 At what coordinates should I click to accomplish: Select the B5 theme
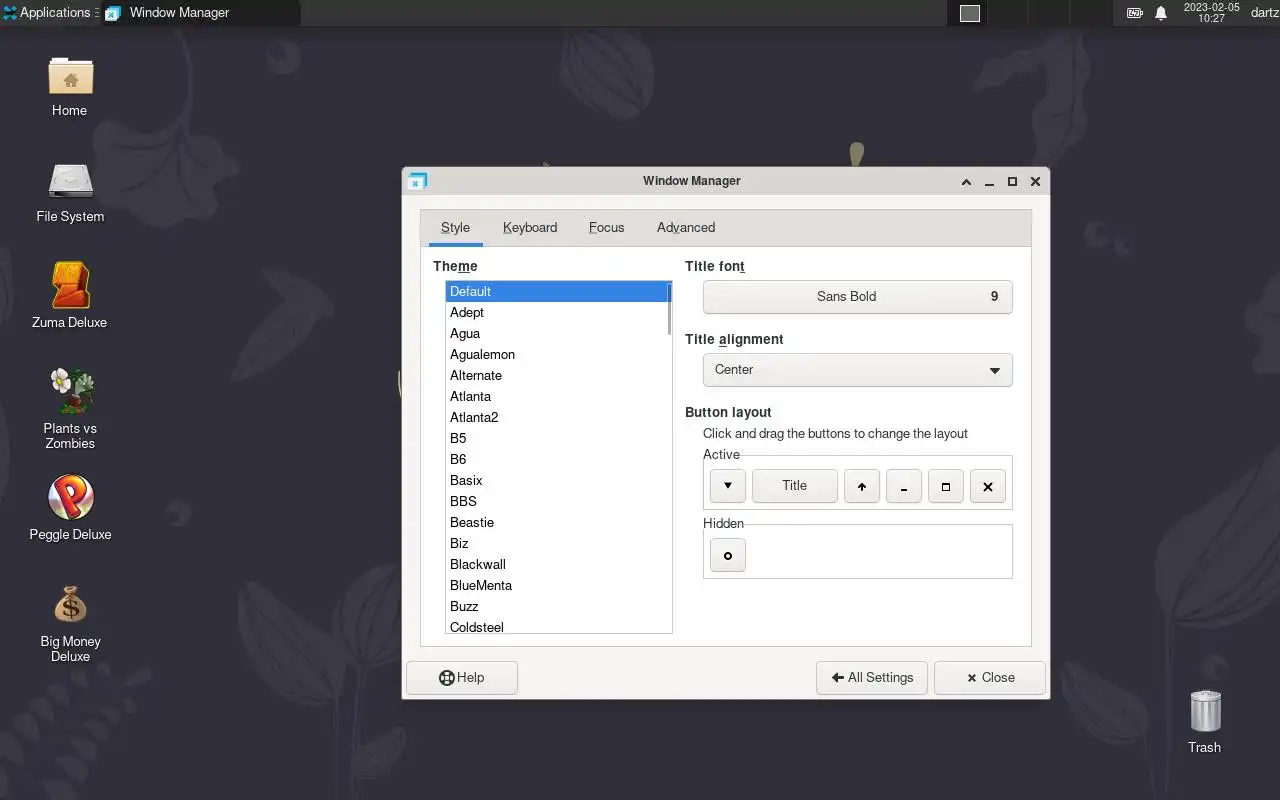pos(556,439)
